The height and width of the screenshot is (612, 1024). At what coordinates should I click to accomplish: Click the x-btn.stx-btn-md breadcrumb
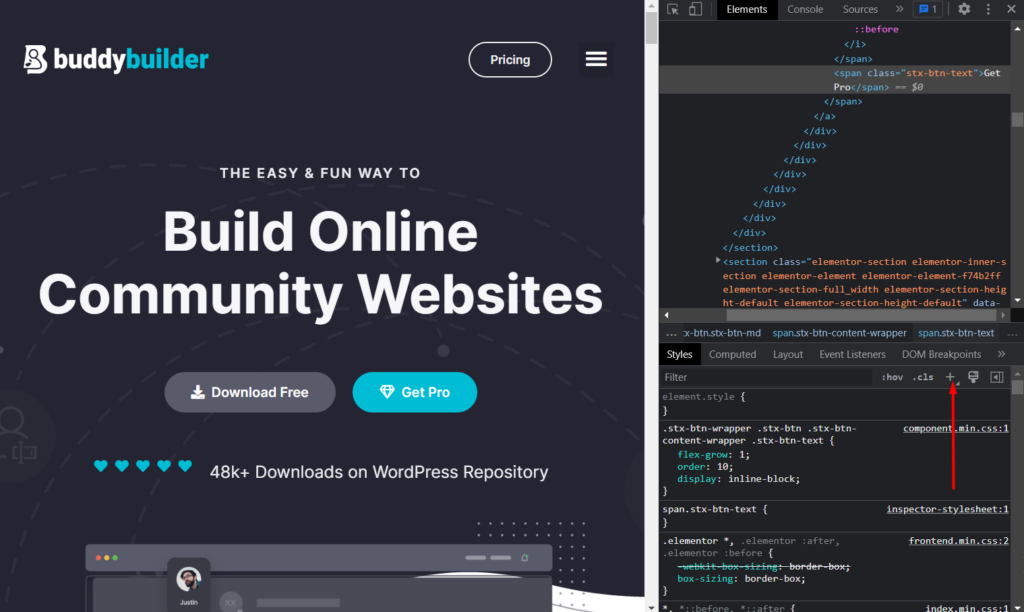(722, 333)
